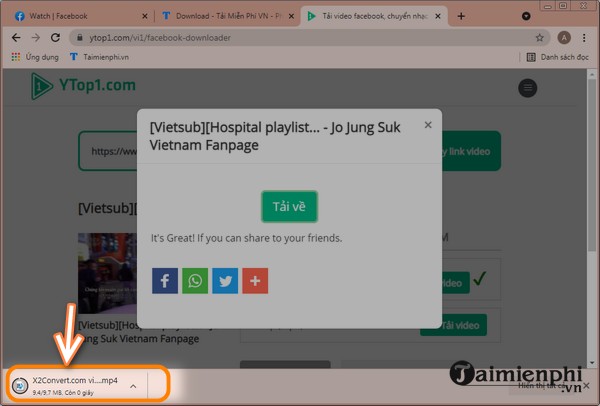View site info via the lock icon
Viewport: 600px width, 406px height.
80,38
